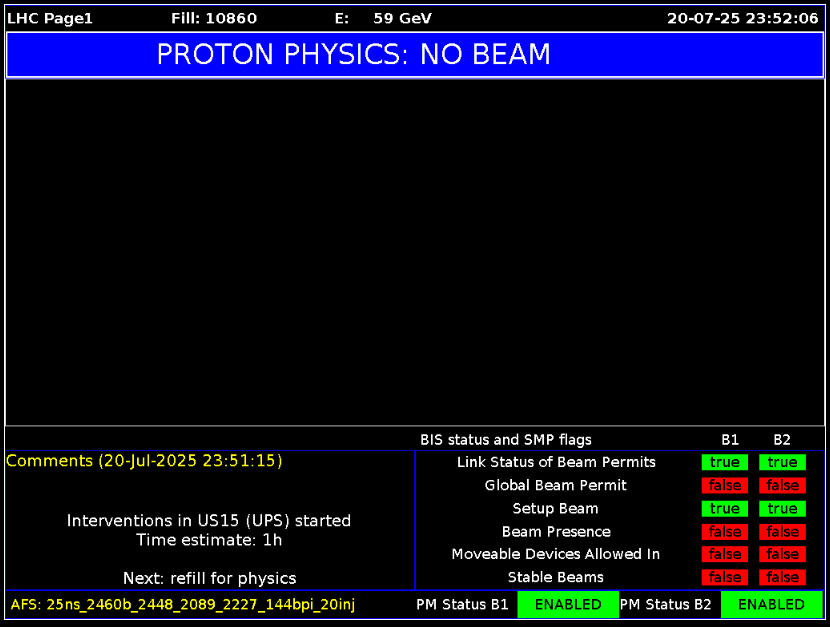Click the Global Beam Permit label
830x627 pixels.
click(x=556, y=485)
